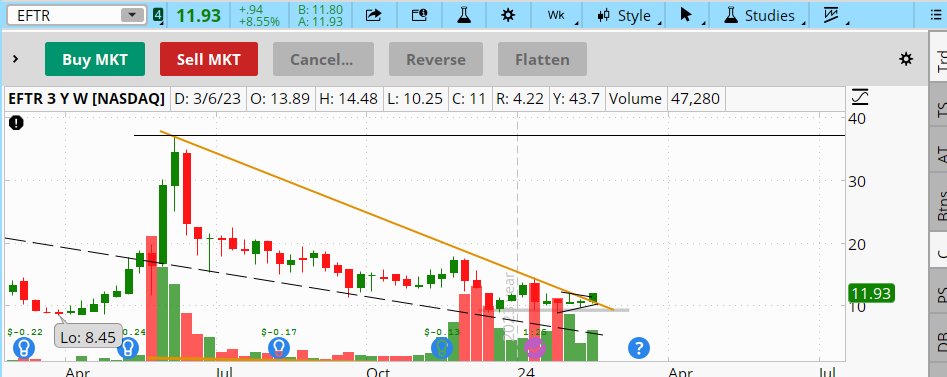Screen dimensions: 947x377
Task: Click the D: 3/6/23 date readout
Action: (x=207, y=98)
